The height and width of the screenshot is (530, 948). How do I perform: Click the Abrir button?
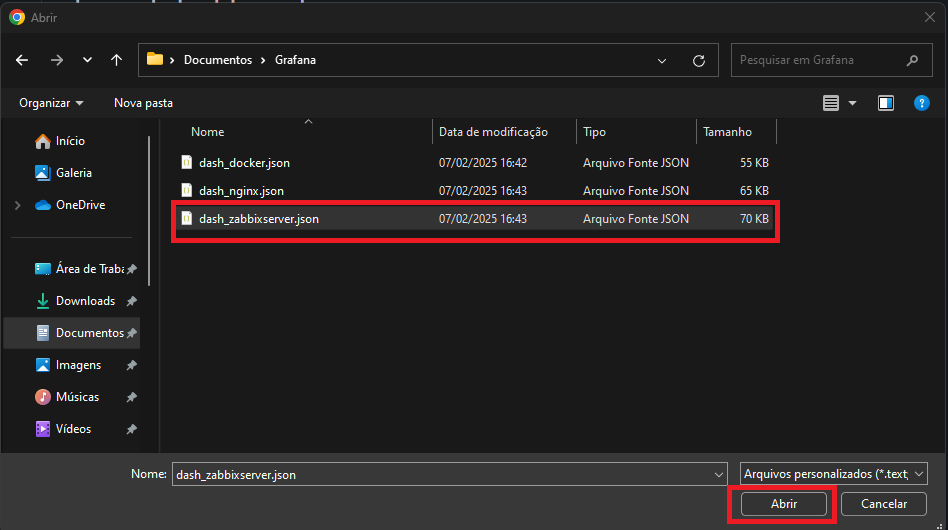(x=784, y=503)
